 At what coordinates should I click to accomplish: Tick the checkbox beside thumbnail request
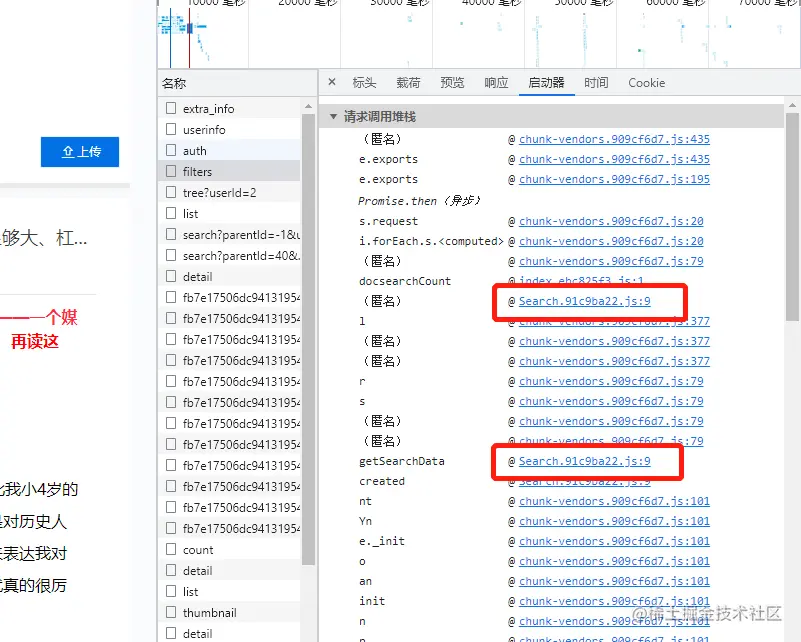pos(171,612)
